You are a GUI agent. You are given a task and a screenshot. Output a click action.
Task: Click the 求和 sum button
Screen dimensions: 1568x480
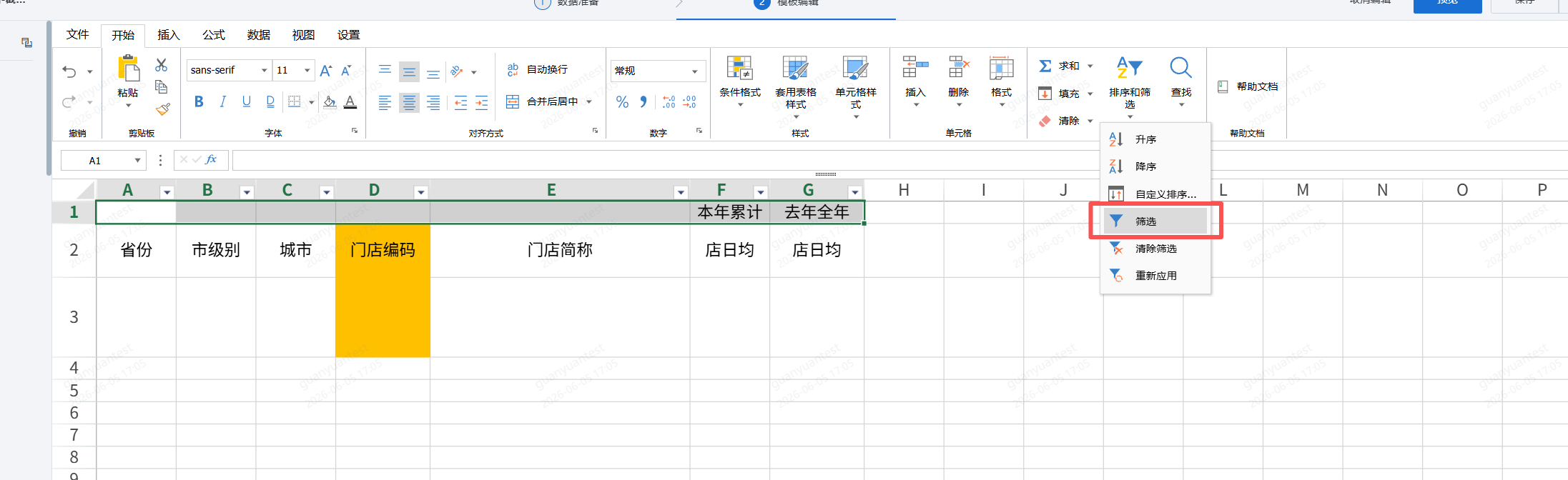[1060, 66]
